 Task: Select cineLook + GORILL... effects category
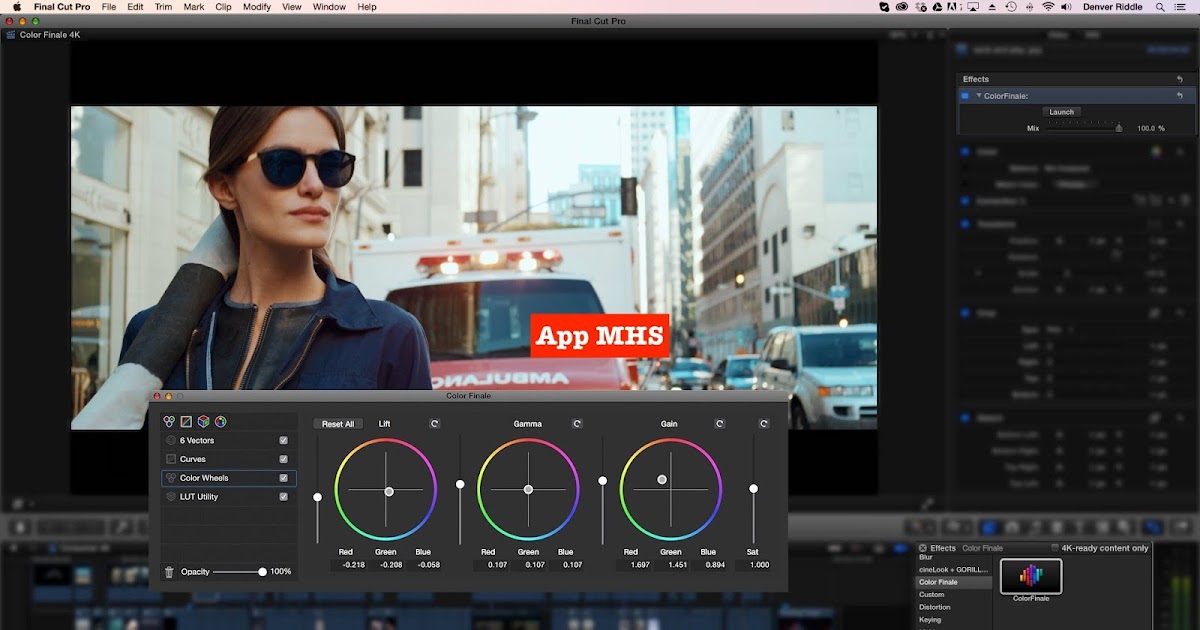955,569
